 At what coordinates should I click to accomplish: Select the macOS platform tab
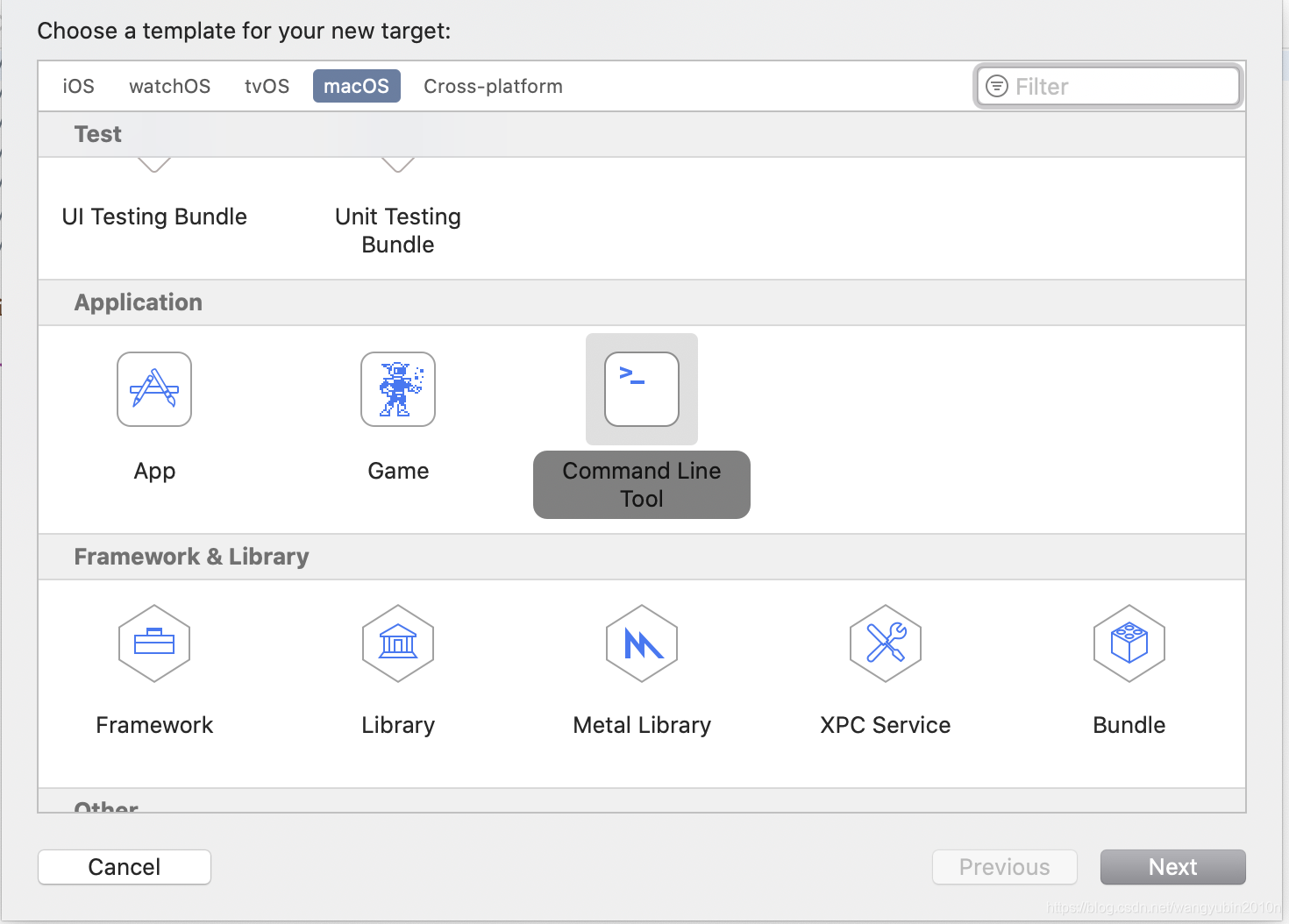[357, 86]
